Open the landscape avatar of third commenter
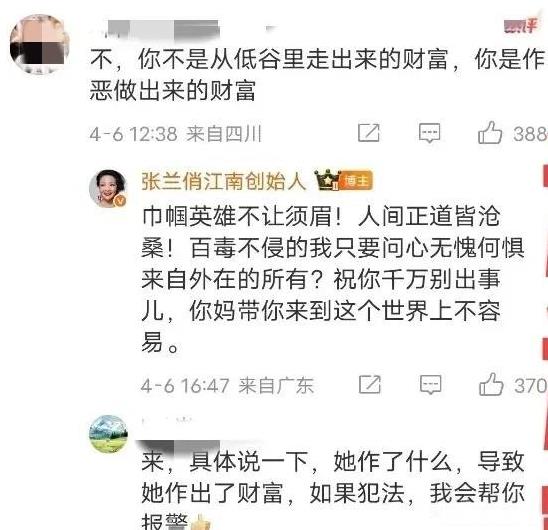Image resolution: width=548 pixels, height=530 pixels. tap(108, 434)
